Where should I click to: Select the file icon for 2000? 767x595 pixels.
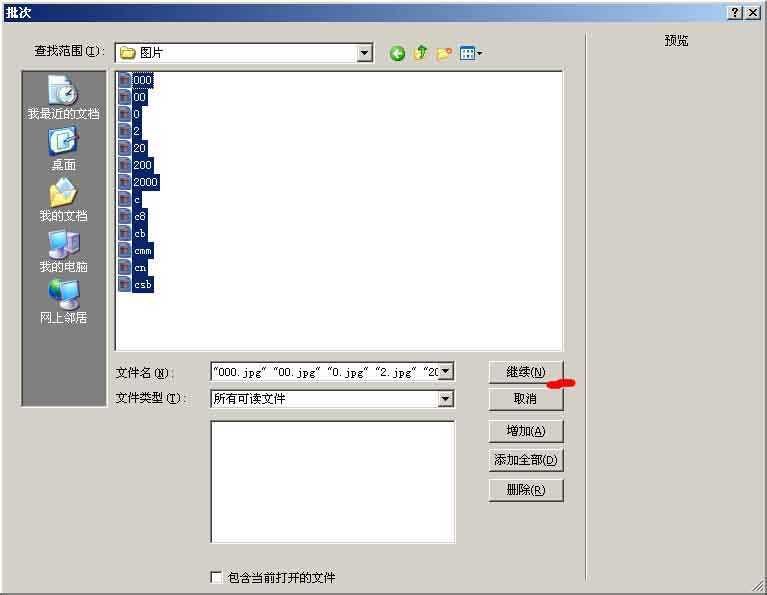coord(125,182)
